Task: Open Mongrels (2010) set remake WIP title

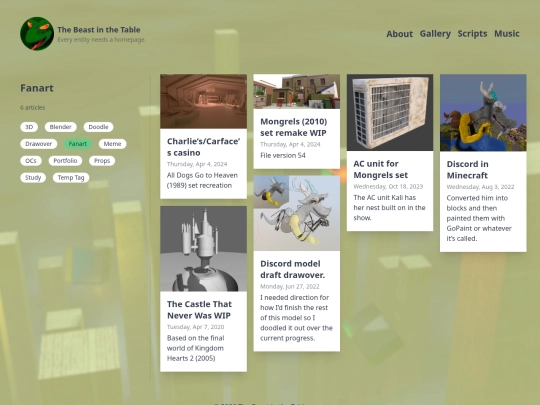Action: click(x=293, y=127)
